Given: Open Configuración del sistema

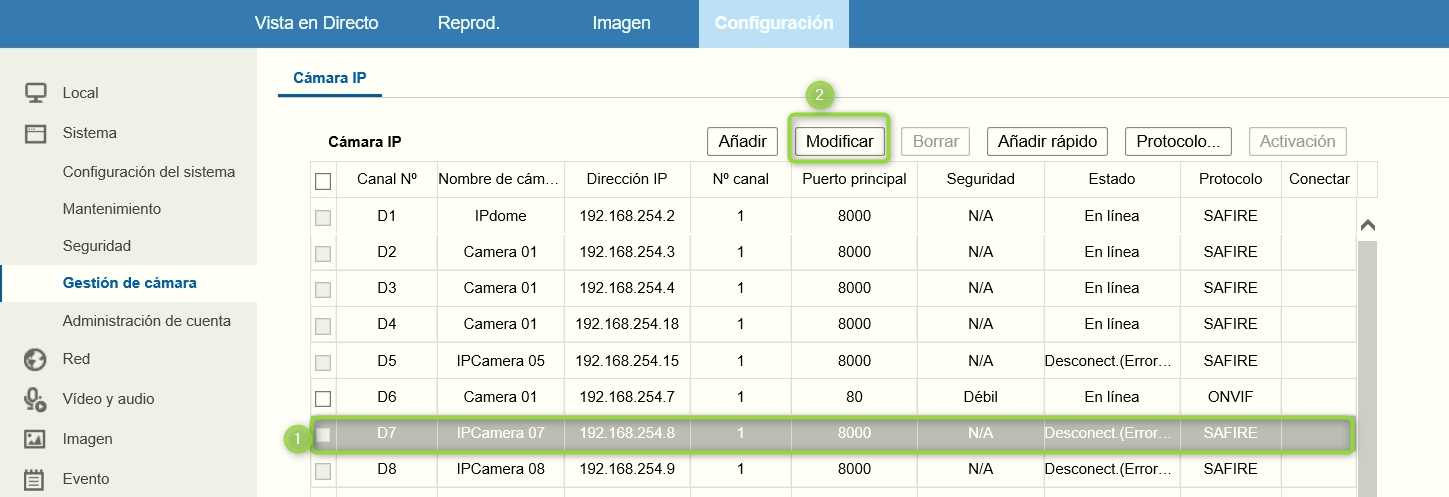Looking at the screenshot, I should click(x=149, y=172).
